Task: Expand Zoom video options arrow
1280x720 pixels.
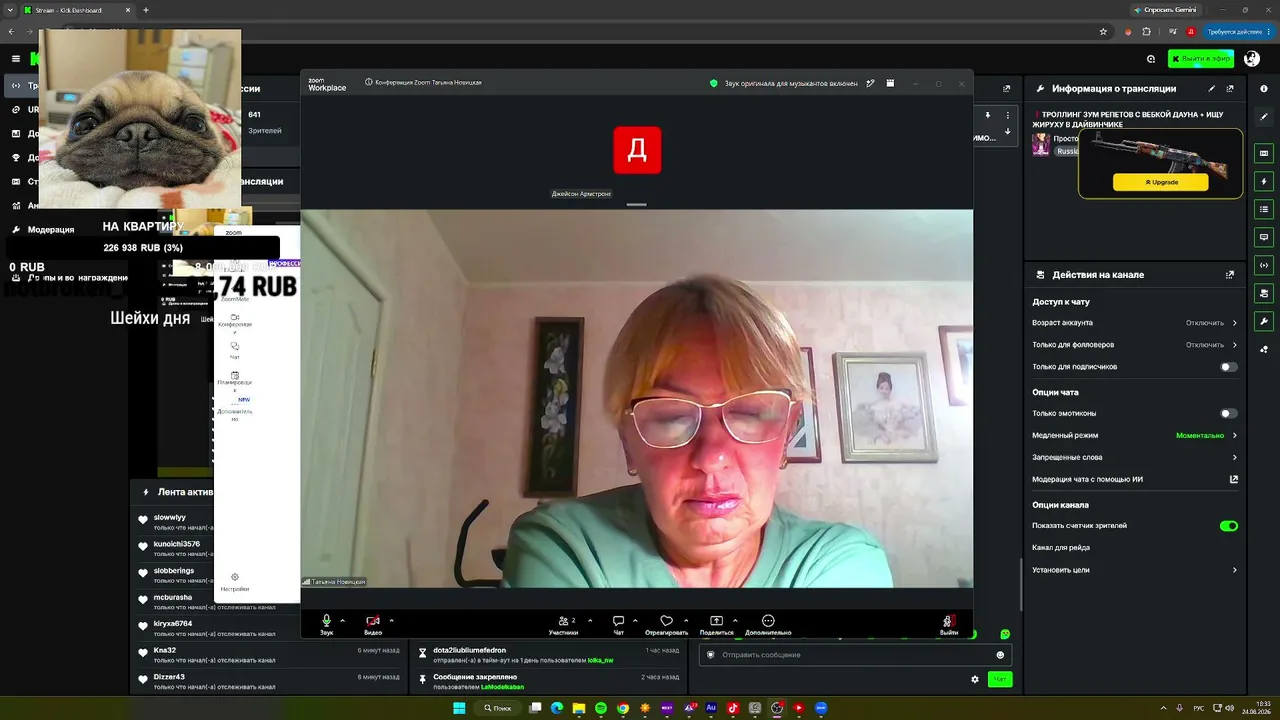Action: pyautogui.click(x=391, y=620)
